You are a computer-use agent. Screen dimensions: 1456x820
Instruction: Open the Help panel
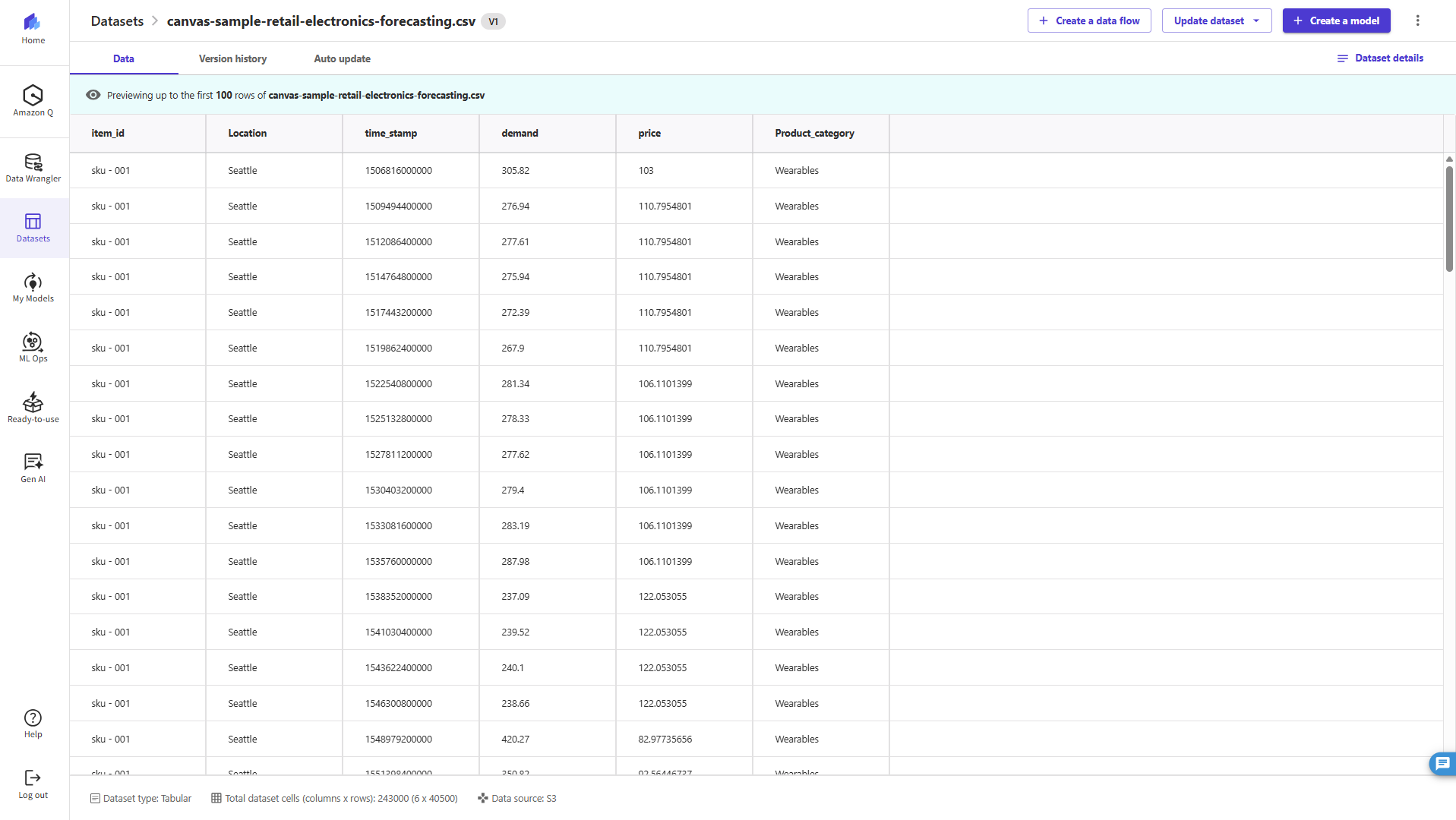tap(33, 722)
